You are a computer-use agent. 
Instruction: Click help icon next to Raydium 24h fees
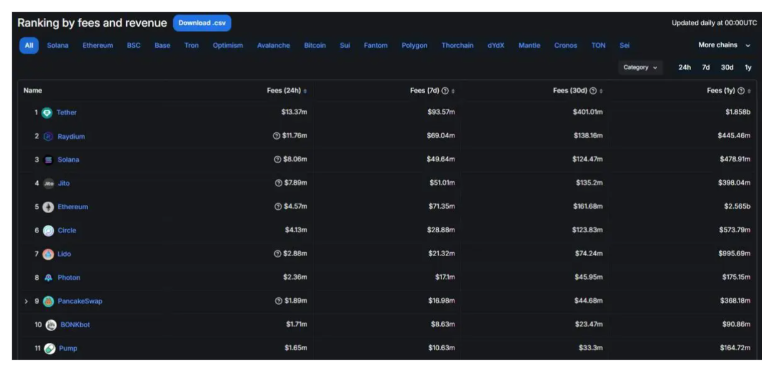[277, 136]
